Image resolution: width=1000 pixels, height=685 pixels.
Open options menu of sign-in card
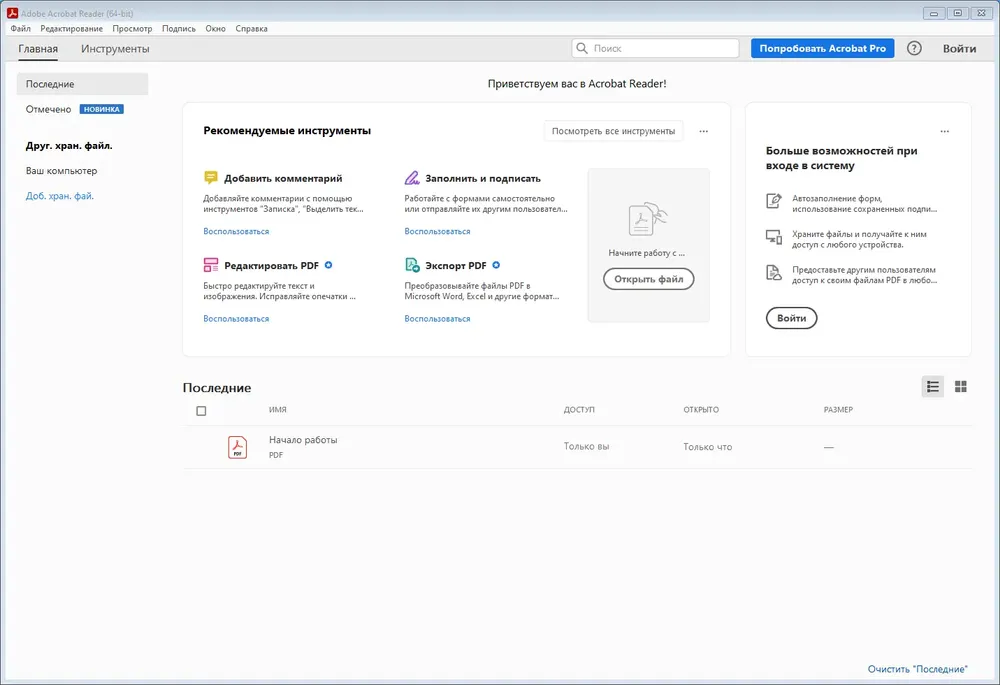pyautogui.click(x=945, y=131)
